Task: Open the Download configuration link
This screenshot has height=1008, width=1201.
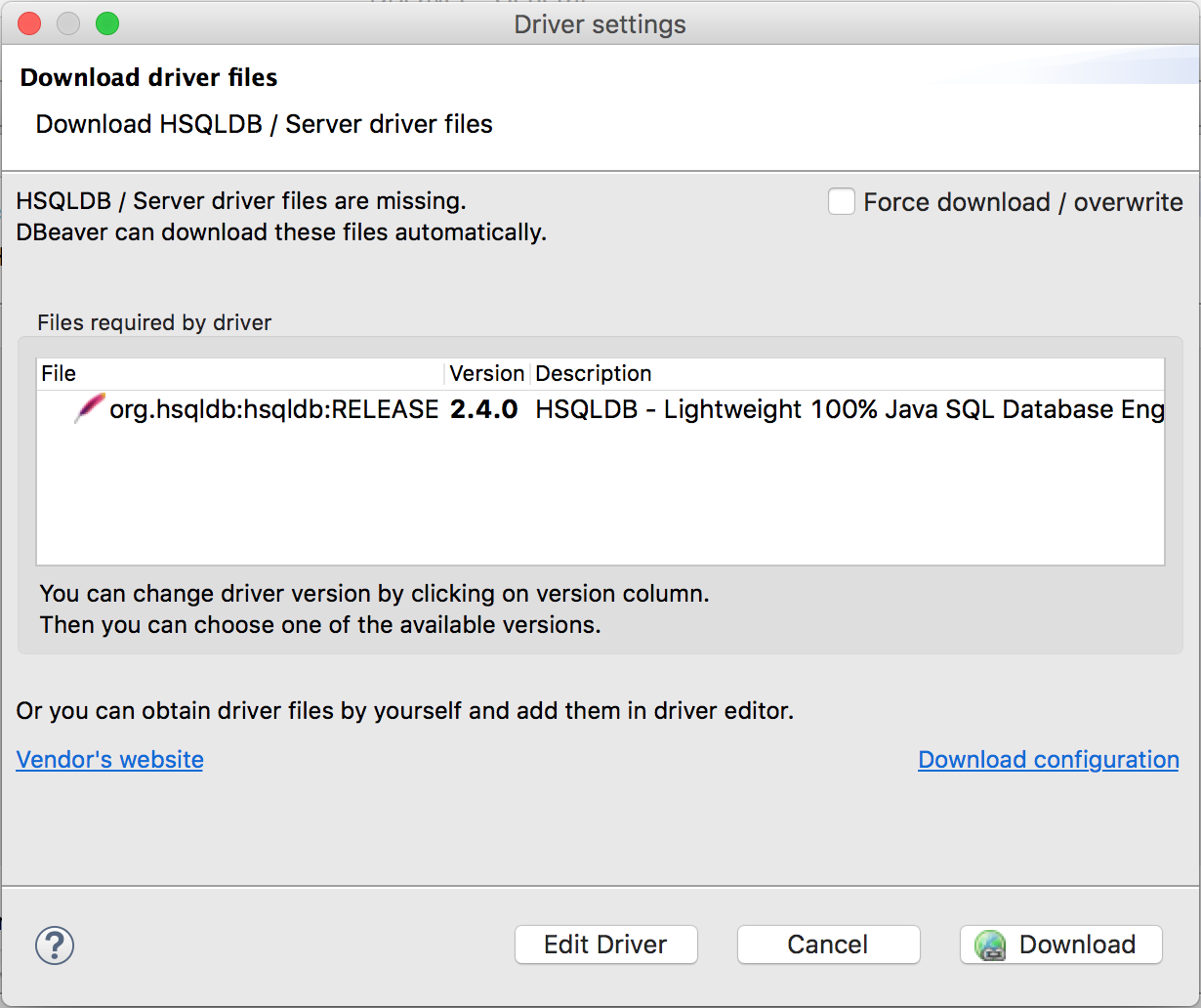Action: click(x=1048, y=760)
